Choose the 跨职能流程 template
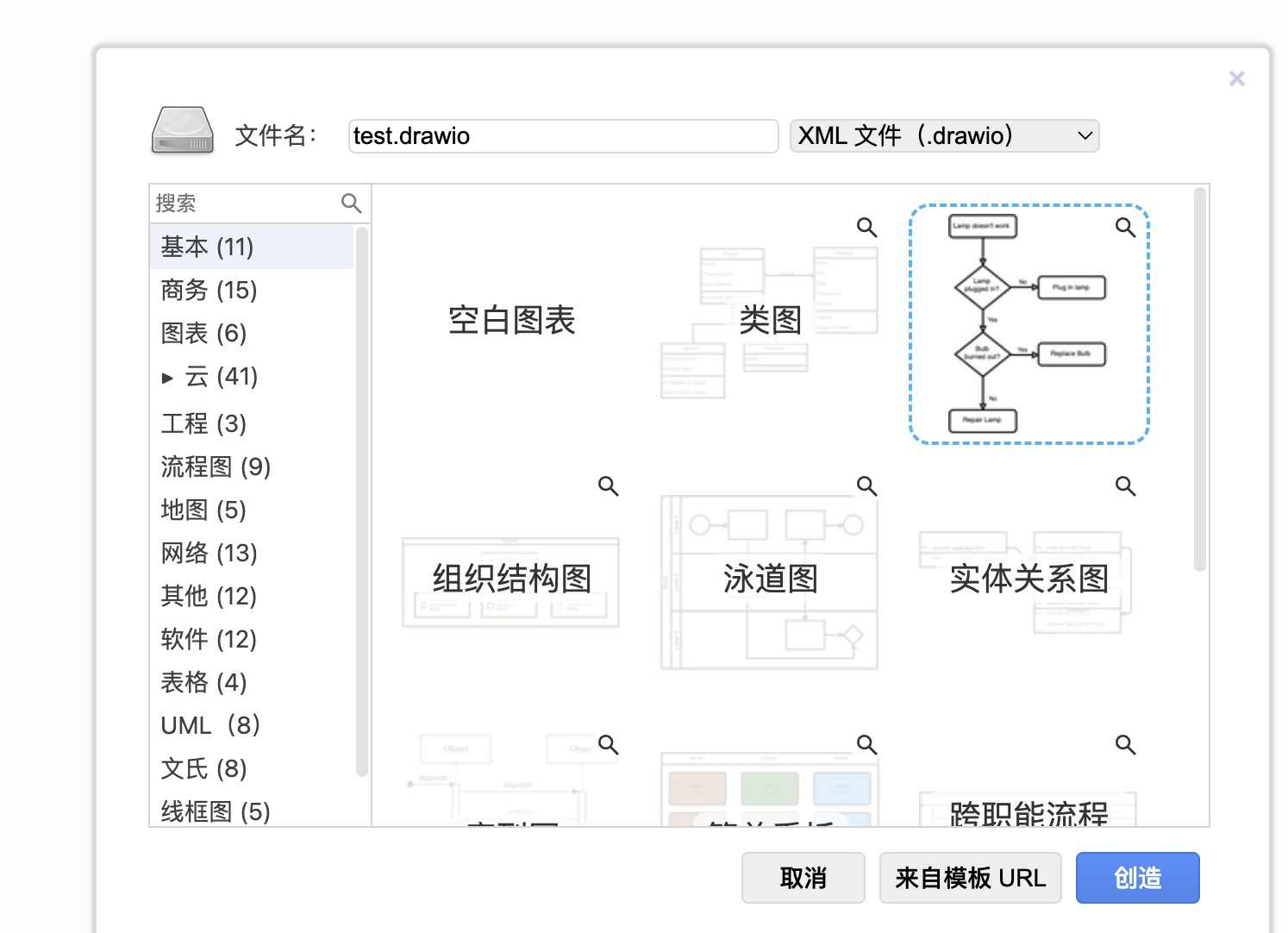1288x933 pixels. pyautogui.click(x=1029, y=776)
